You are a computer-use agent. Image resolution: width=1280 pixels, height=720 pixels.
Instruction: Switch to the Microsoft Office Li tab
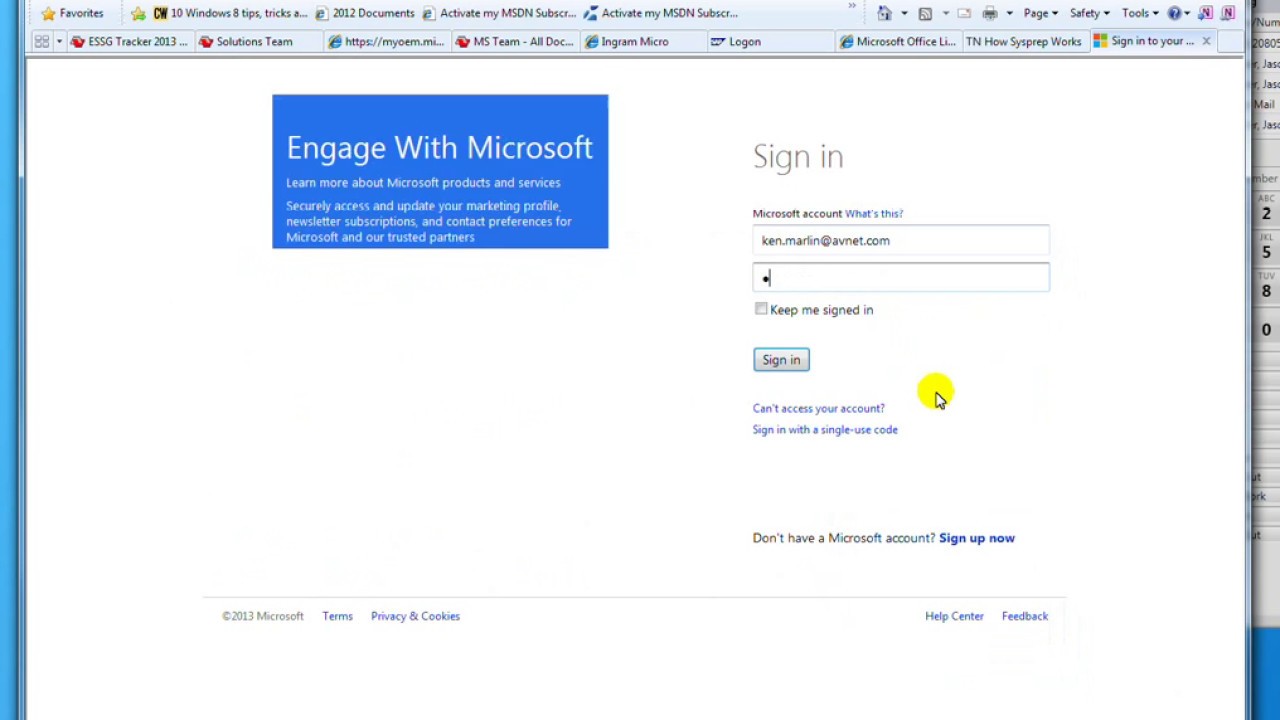pos(898,41)
